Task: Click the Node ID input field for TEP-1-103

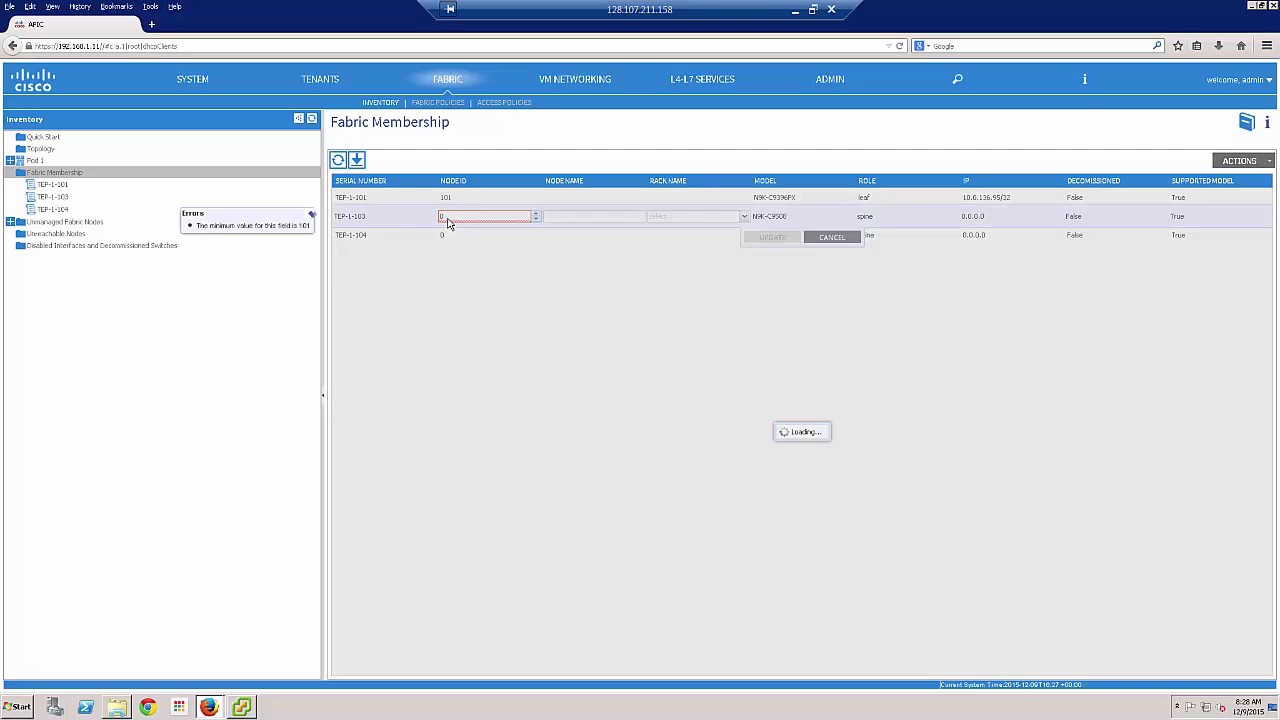Action: point(485,216)
